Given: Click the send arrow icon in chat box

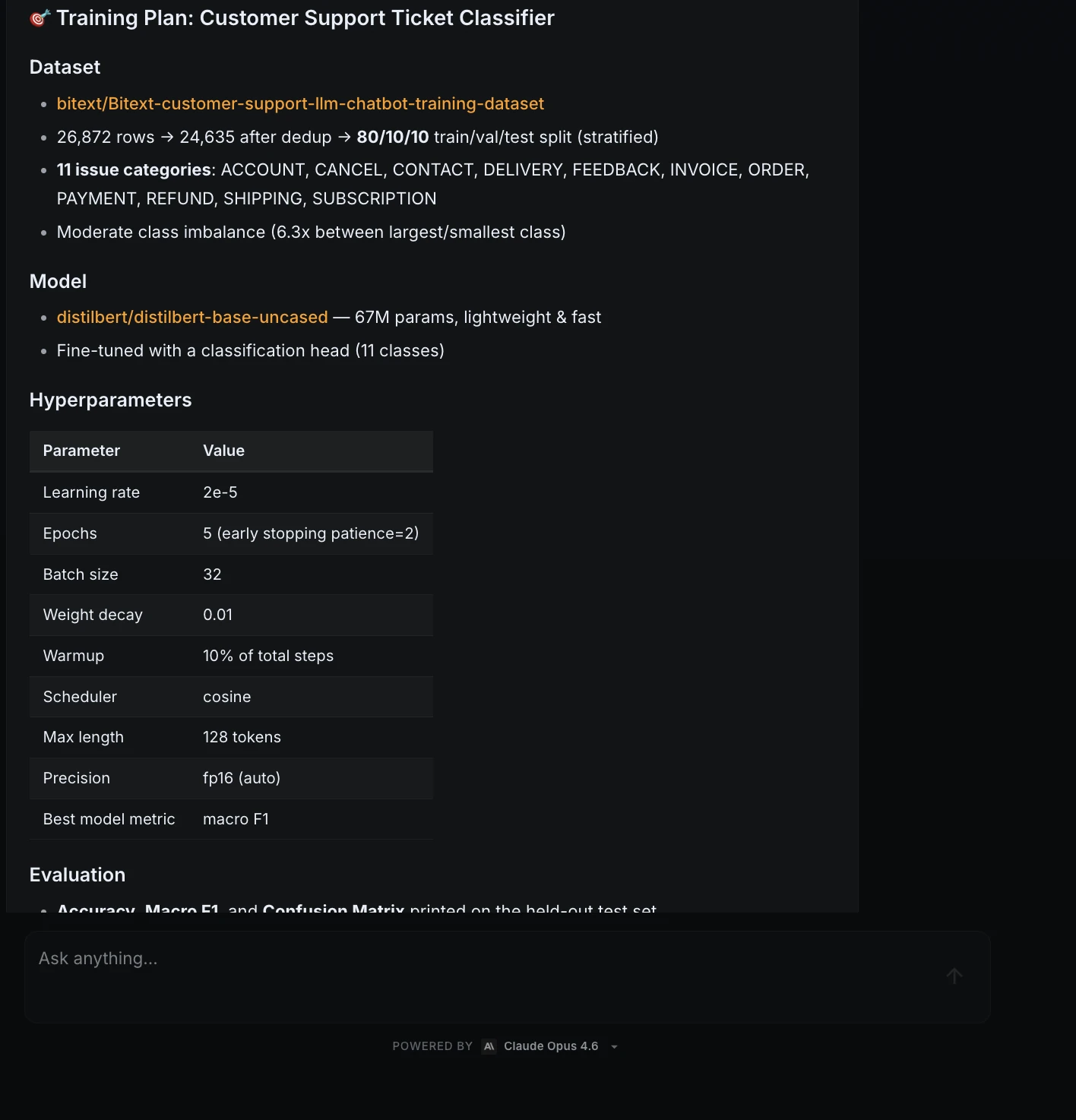Looking at the screenshot, I should point(954,976).
